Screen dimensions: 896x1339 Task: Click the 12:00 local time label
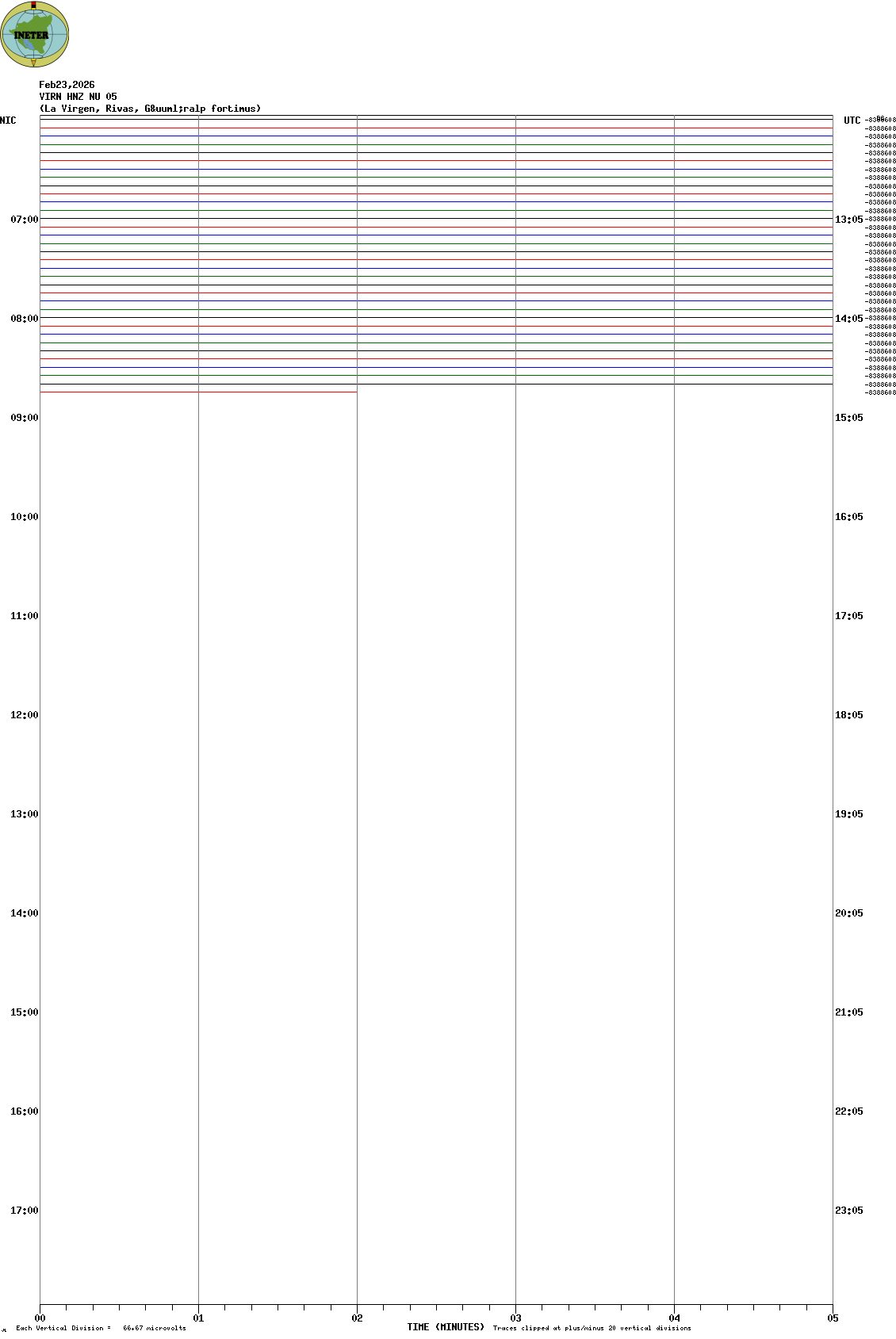pos(24,715)
